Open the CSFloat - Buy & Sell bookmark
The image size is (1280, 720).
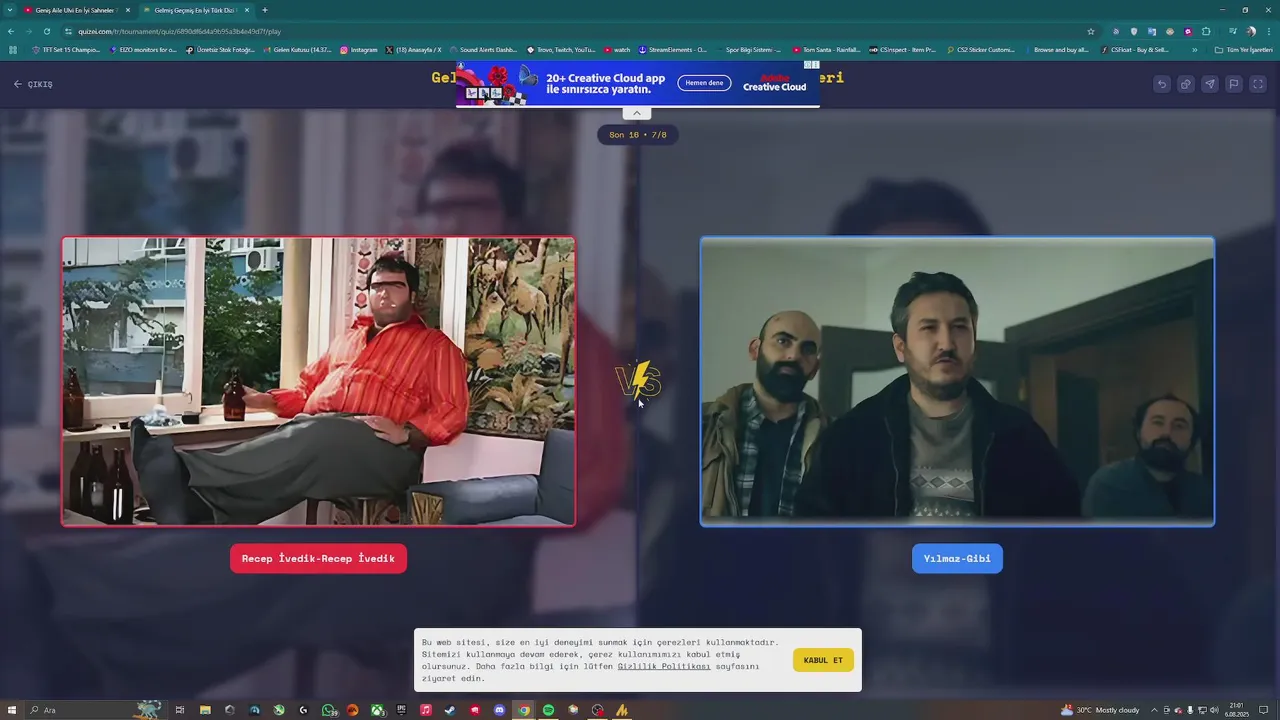[1135, 50]
